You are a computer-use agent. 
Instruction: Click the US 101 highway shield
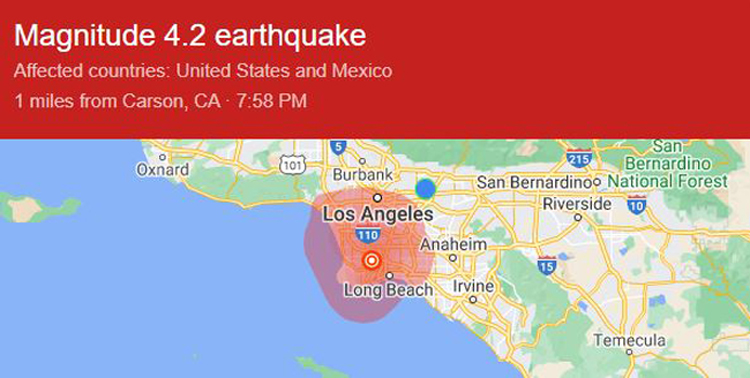click(291, 165)
